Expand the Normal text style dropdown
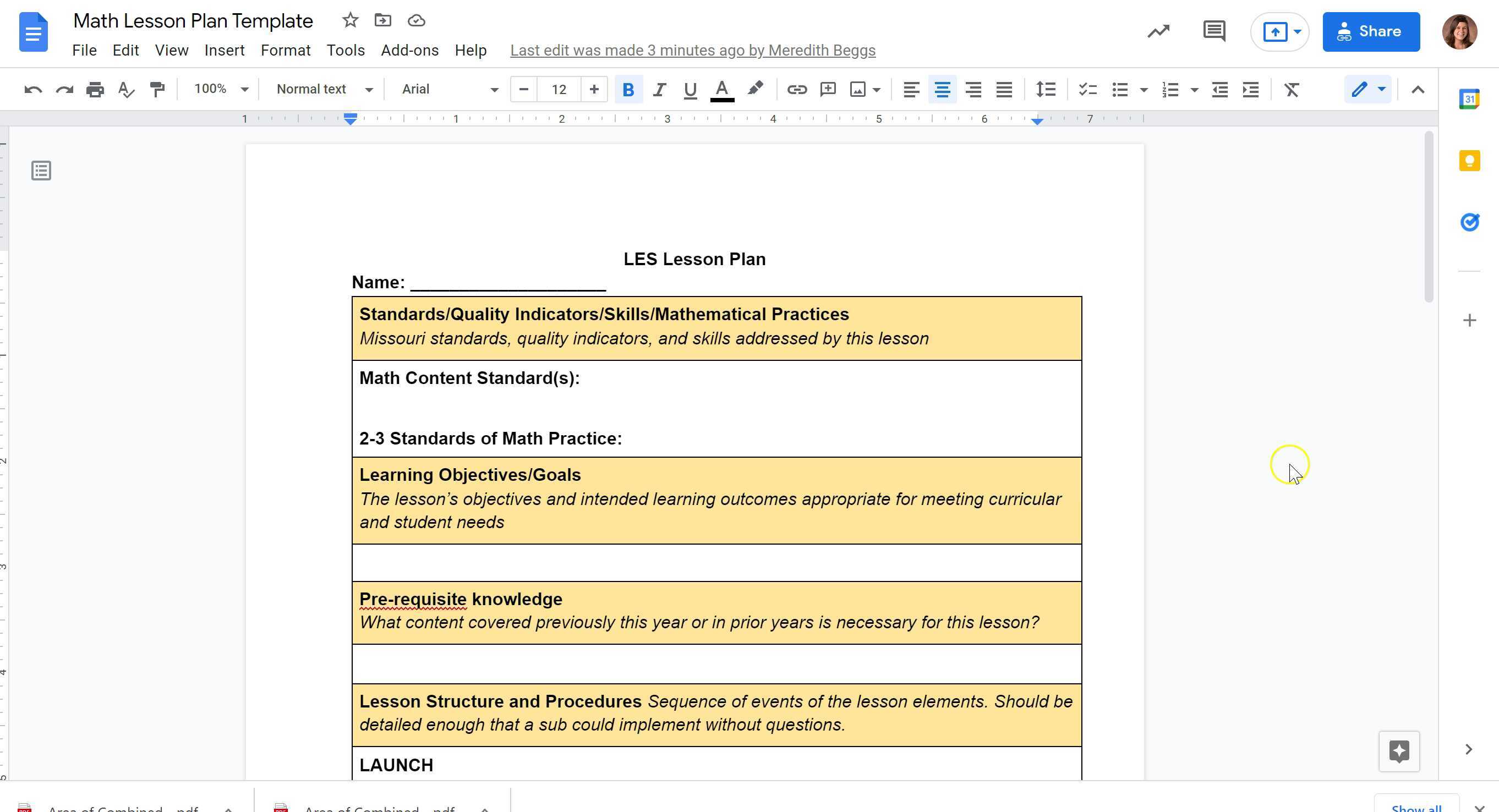1499x812 pixels. (324, 90)
